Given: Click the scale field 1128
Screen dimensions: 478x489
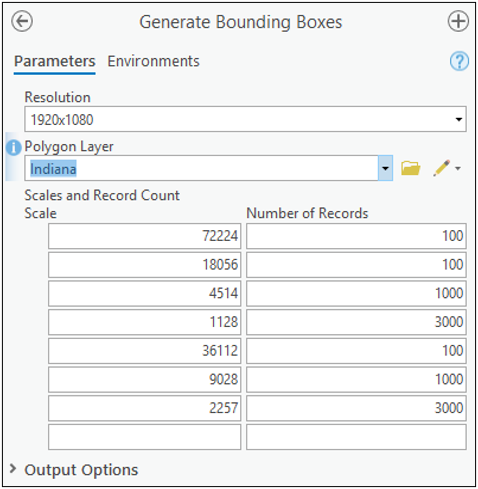Looking at the screenshot, I should click(x=144, y=322).
